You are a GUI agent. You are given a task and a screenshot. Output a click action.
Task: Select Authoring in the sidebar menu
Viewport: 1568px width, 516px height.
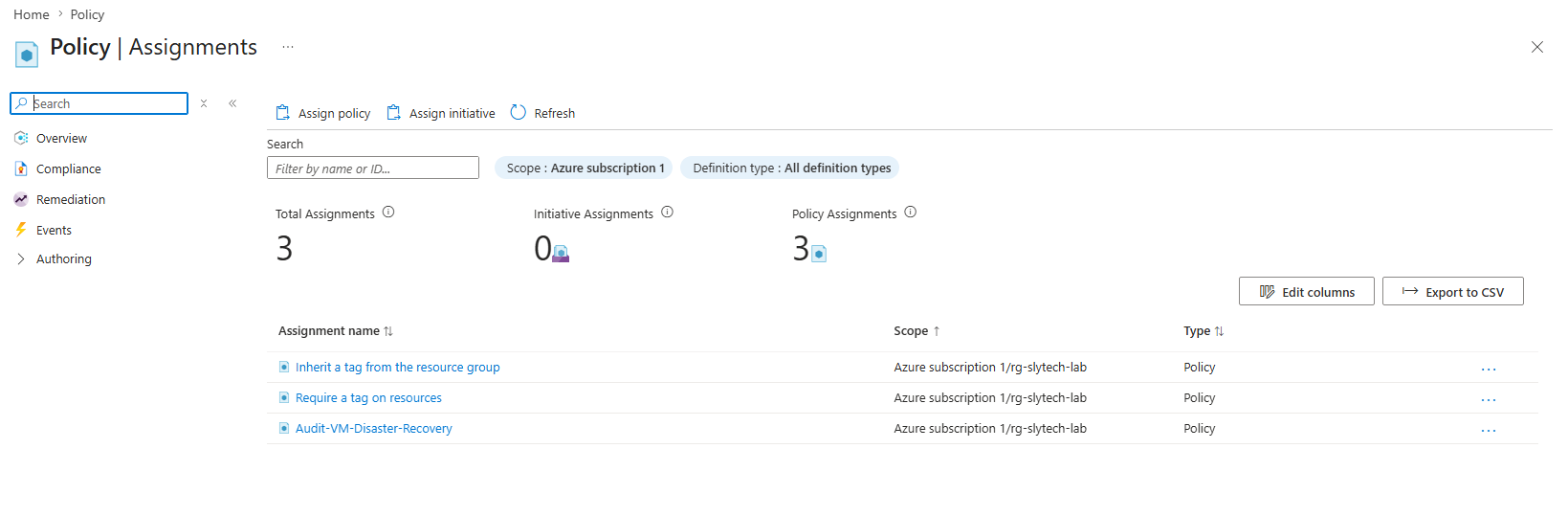click(64, 258)
